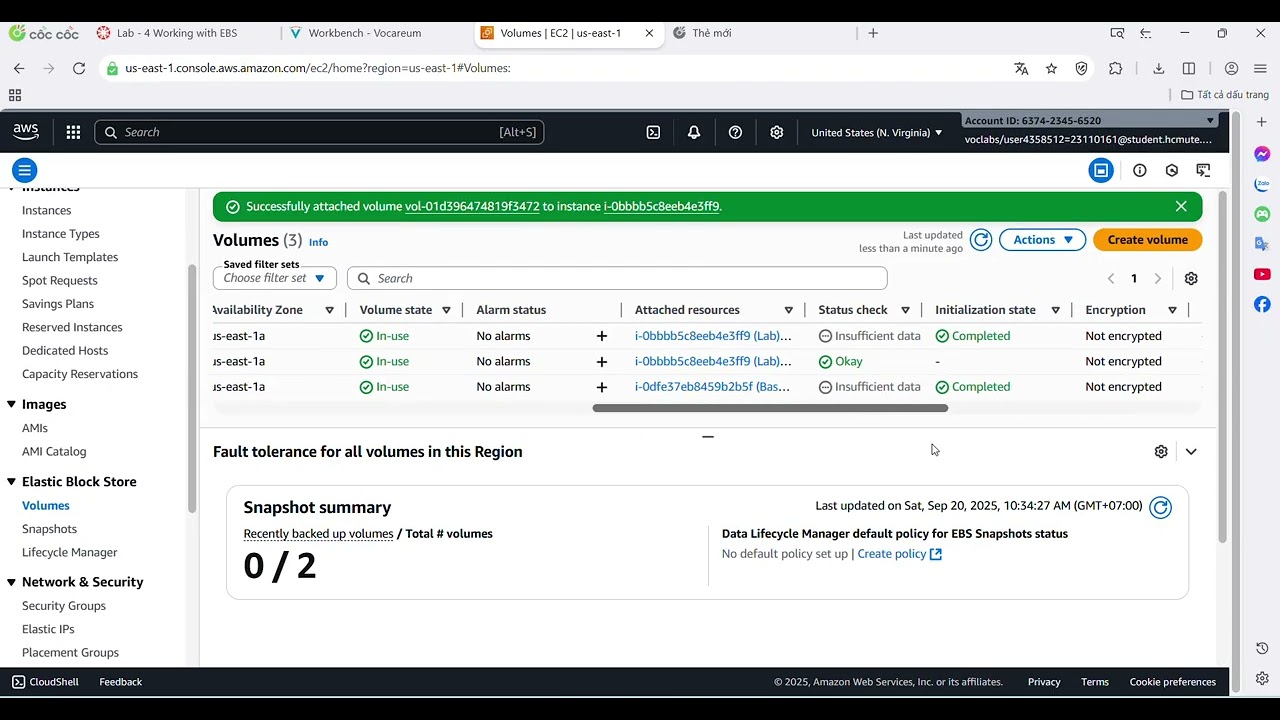Open the info panel icon in the toolbar
Screen dimensions: 1280x720
pyautogui.click(x=1140, y=170)
